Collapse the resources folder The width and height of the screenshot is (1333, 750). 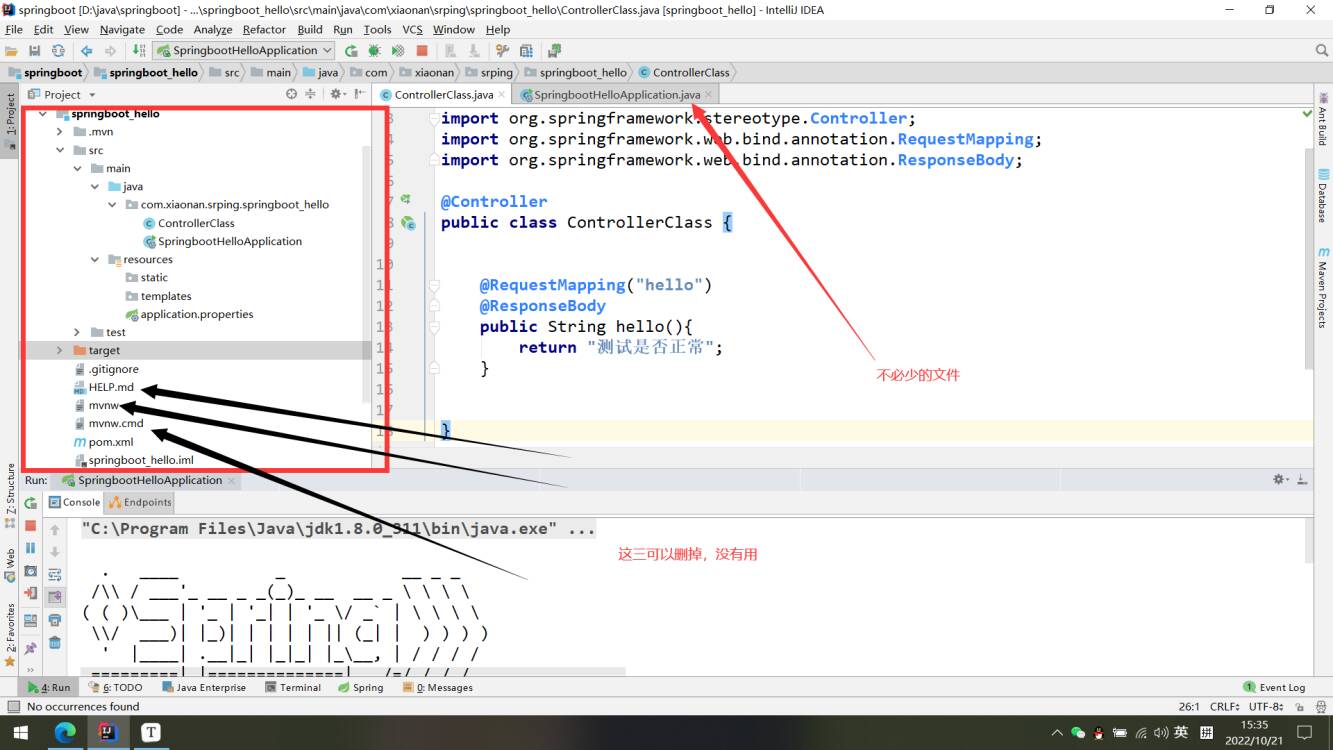[95, 259]
